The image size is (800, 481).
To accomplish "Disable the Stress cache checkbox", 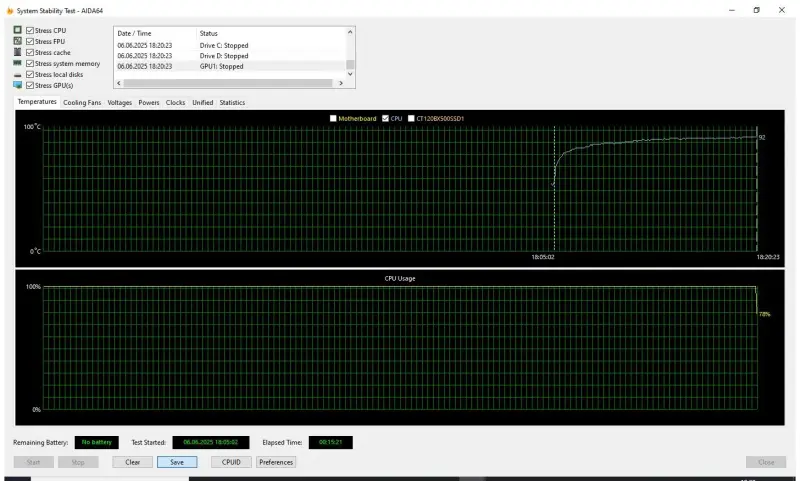I will coord(30,53).
